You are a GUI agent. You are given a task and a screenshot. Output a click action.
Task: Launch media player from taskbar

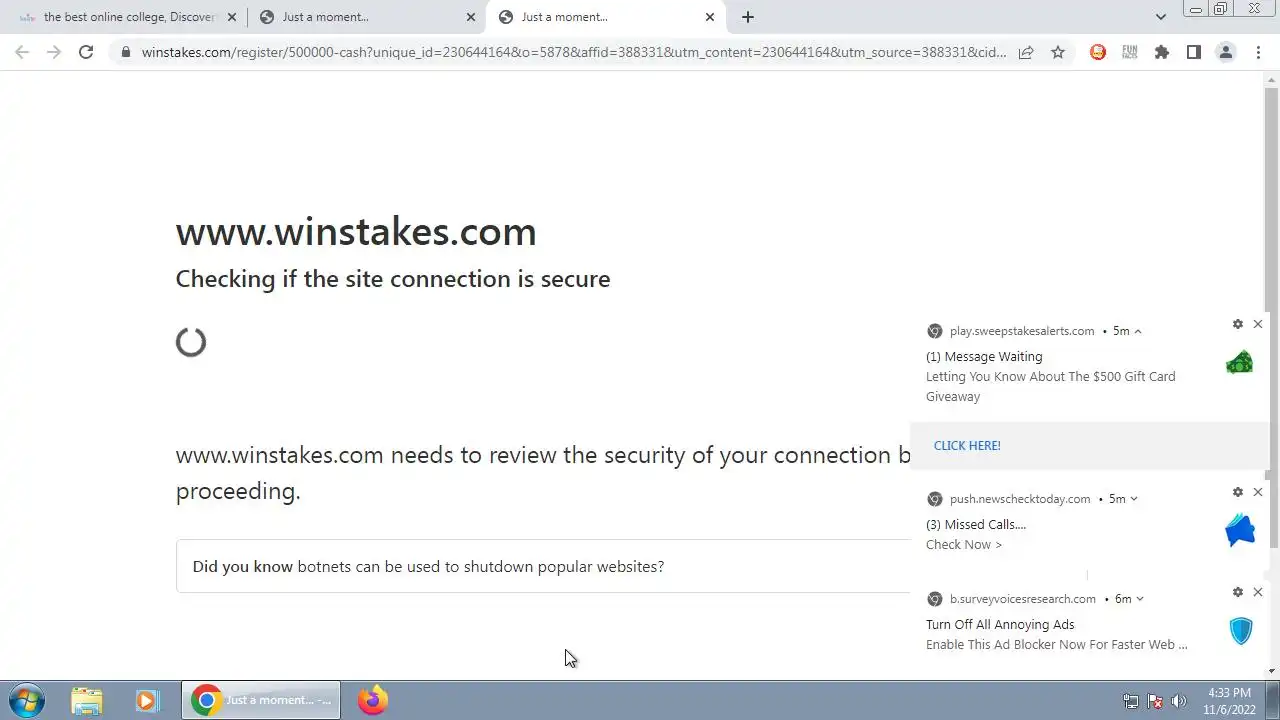pos(147,700)
